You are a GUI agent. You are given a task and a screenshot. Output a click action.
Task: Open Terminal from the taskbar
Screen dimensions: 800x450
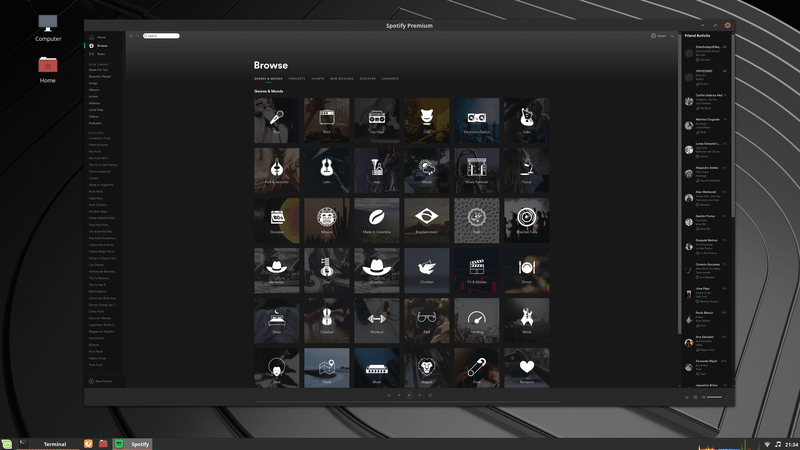50,444
